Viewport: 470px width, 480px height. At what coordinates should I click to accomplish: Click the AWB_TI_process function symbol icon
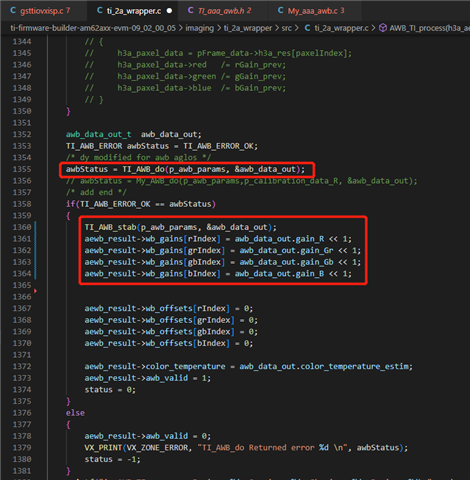tap(383, 28)
